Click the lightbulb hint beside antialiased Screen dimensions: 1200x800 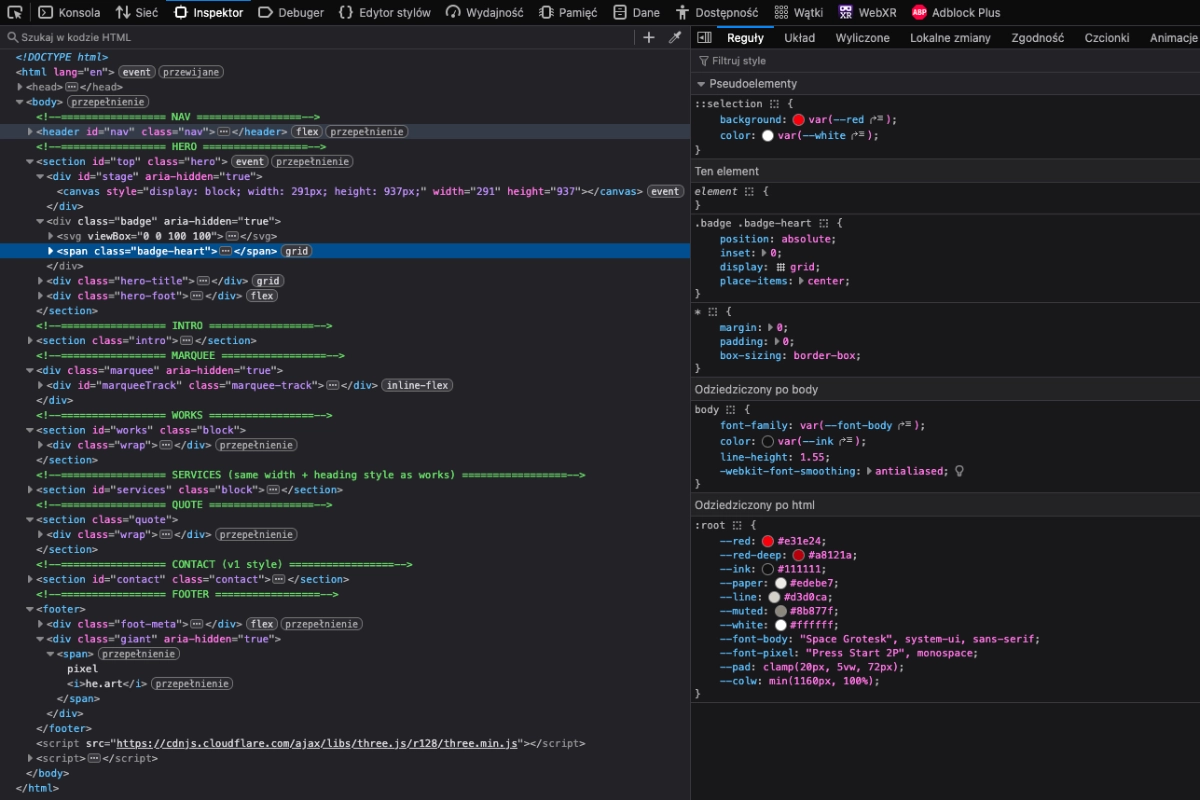959,470
